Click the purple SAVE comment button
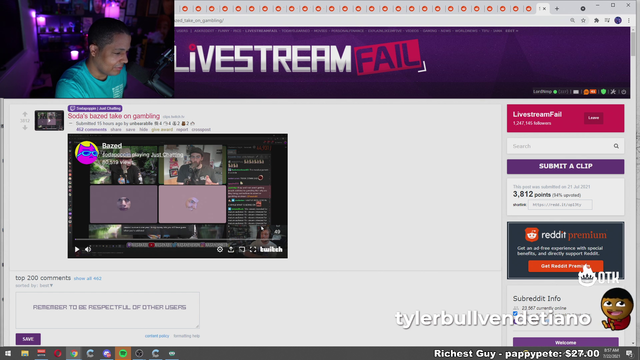 28,339
